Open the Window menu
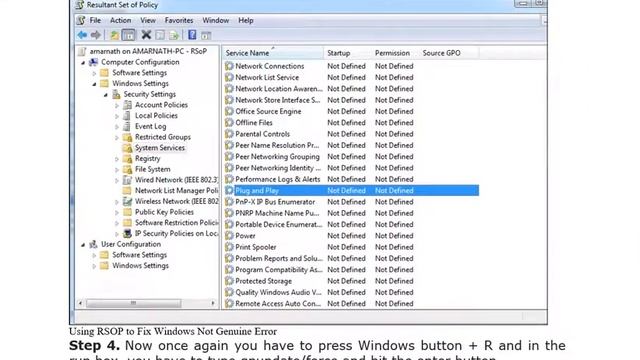Image resolution: width=640 pixels, height=360 pixels. (x=216, y=20)
